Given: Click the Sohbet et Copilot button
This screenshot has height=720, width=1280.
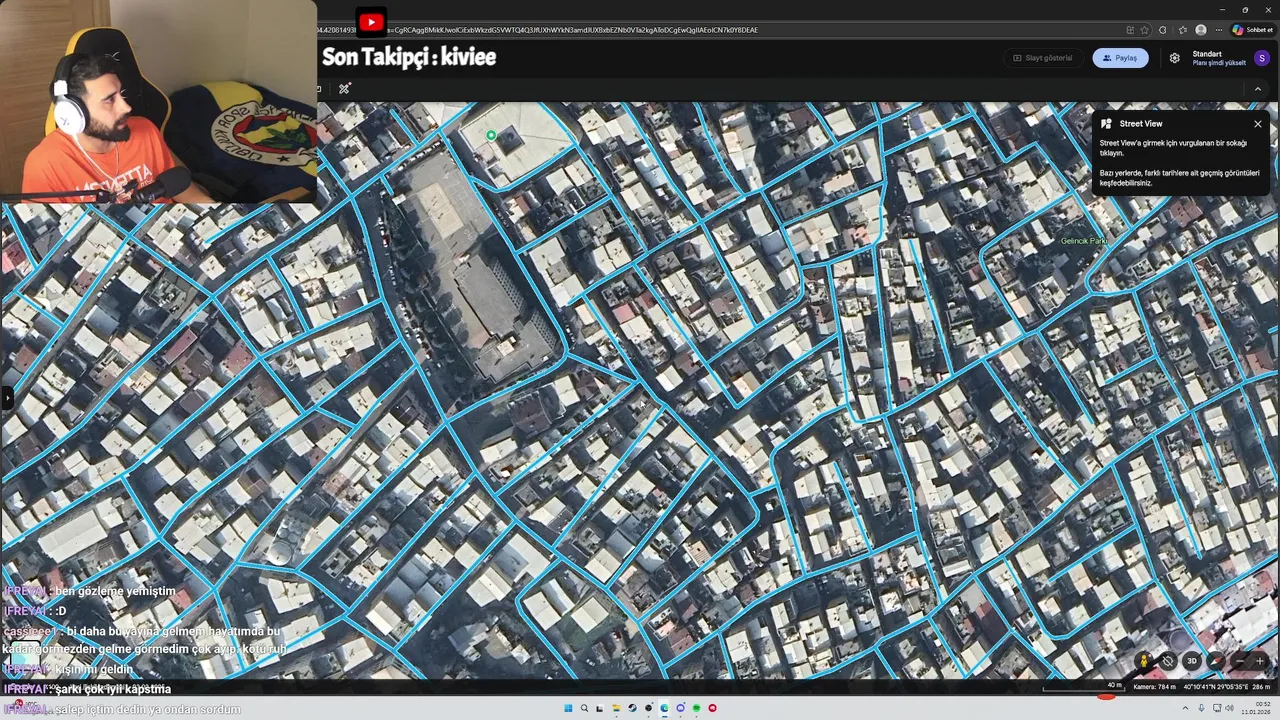Looking at the screenshot, I should pyautogui.click(x=1252, y=30).
